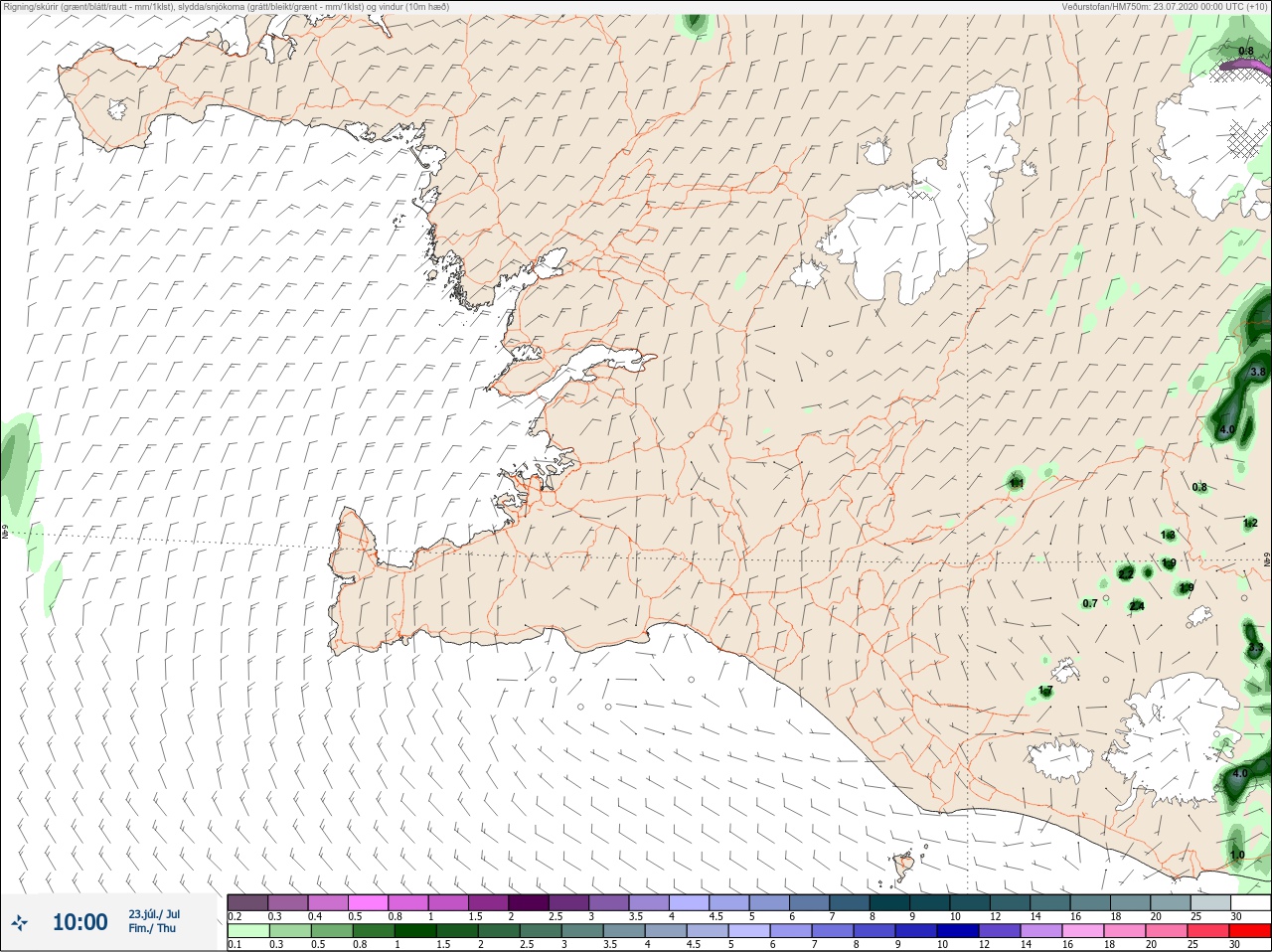The width and height of the screenshot is (1272, 952).
Task: Pick the navy blue swatch at 10 in lower legend
Action: 958,932
